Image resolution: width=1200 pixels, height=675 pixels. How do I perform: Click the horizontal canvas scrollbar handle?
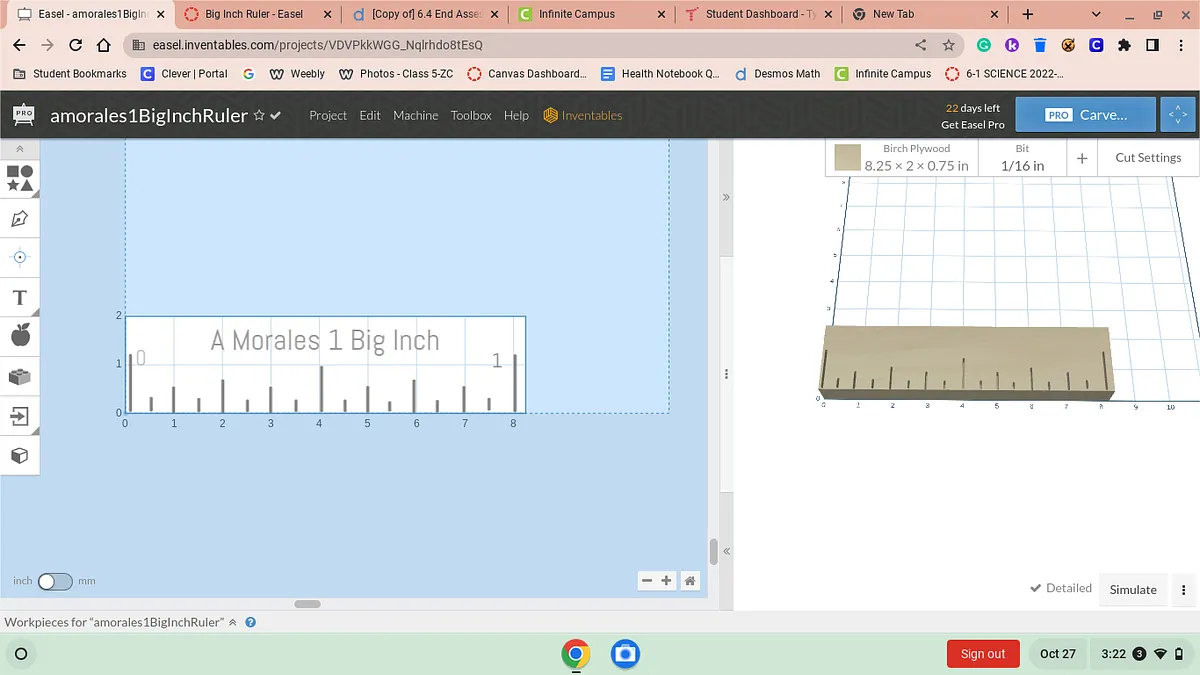(307, 604)
